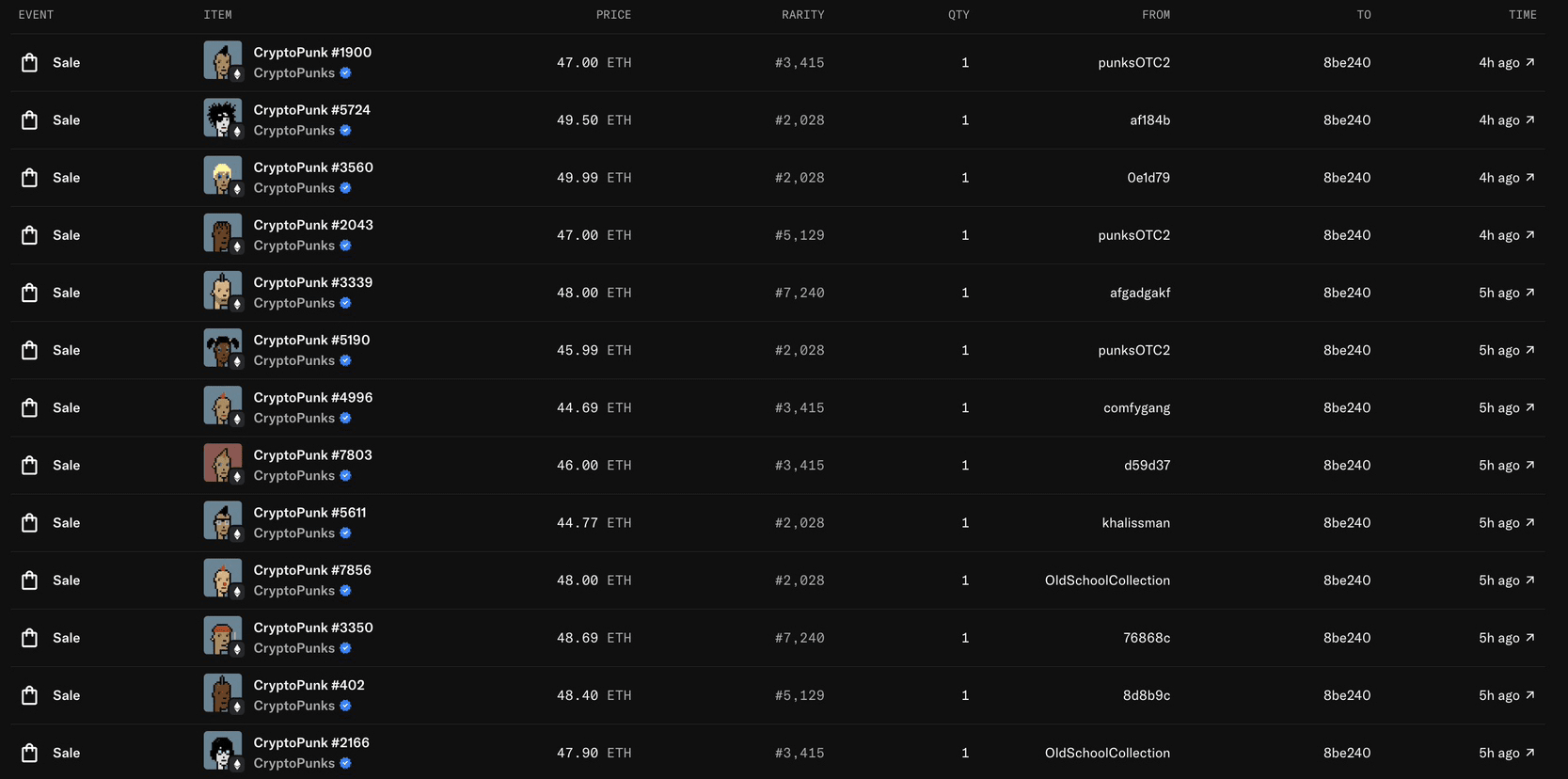The height and width of the screenshot is (779, 1568).
Task: Open seller profile afgadgakf
Action: point(1140,293)
